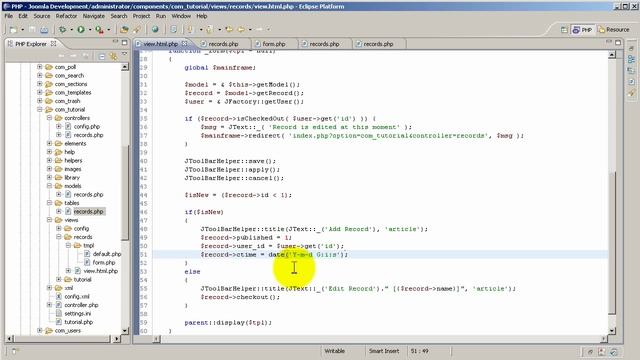Click the $record->ctime code line

[x=274, y=254]
